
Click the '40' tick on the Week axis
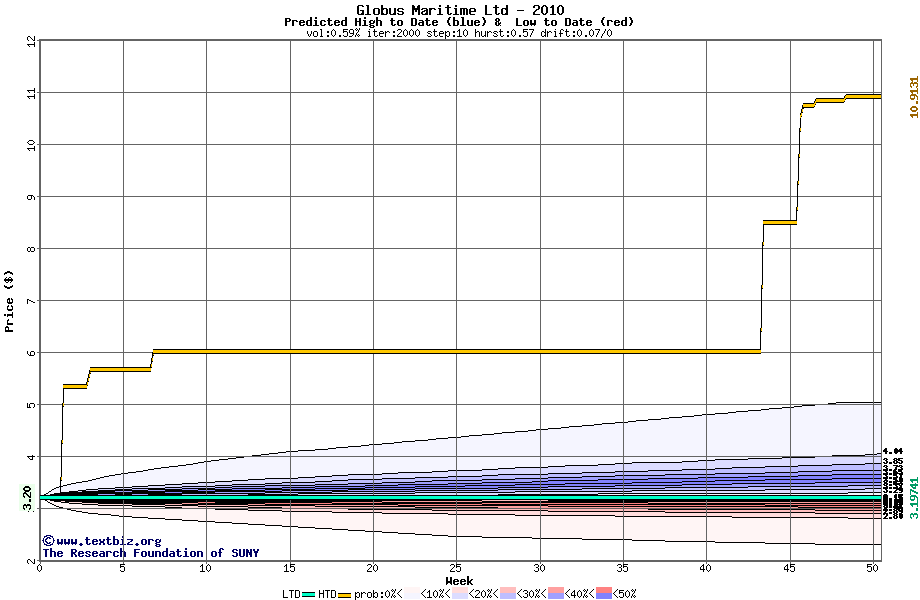[x=705, y=568]
